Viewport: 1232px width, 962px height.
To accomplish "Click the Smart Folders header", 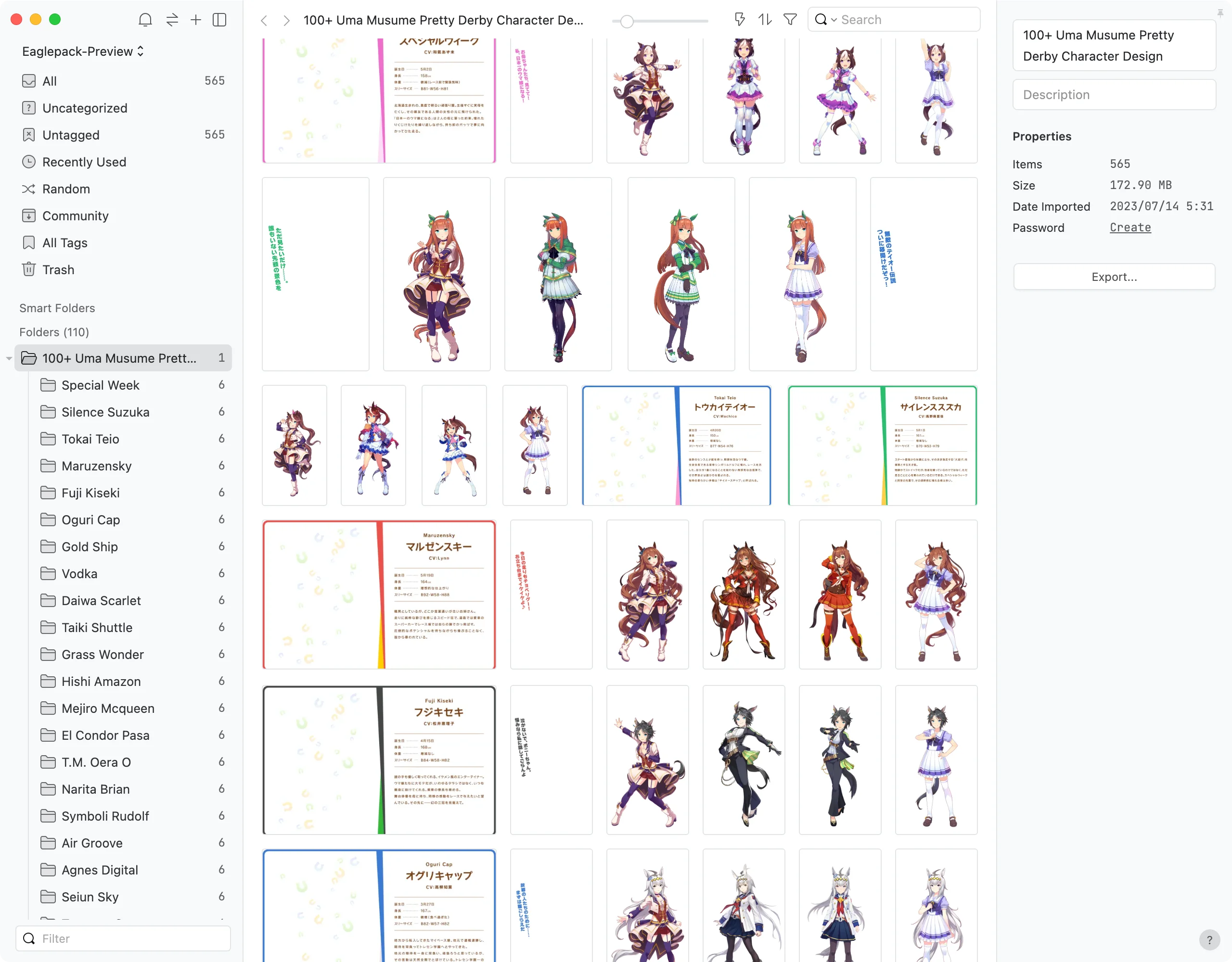I will [x=57, y=308].
